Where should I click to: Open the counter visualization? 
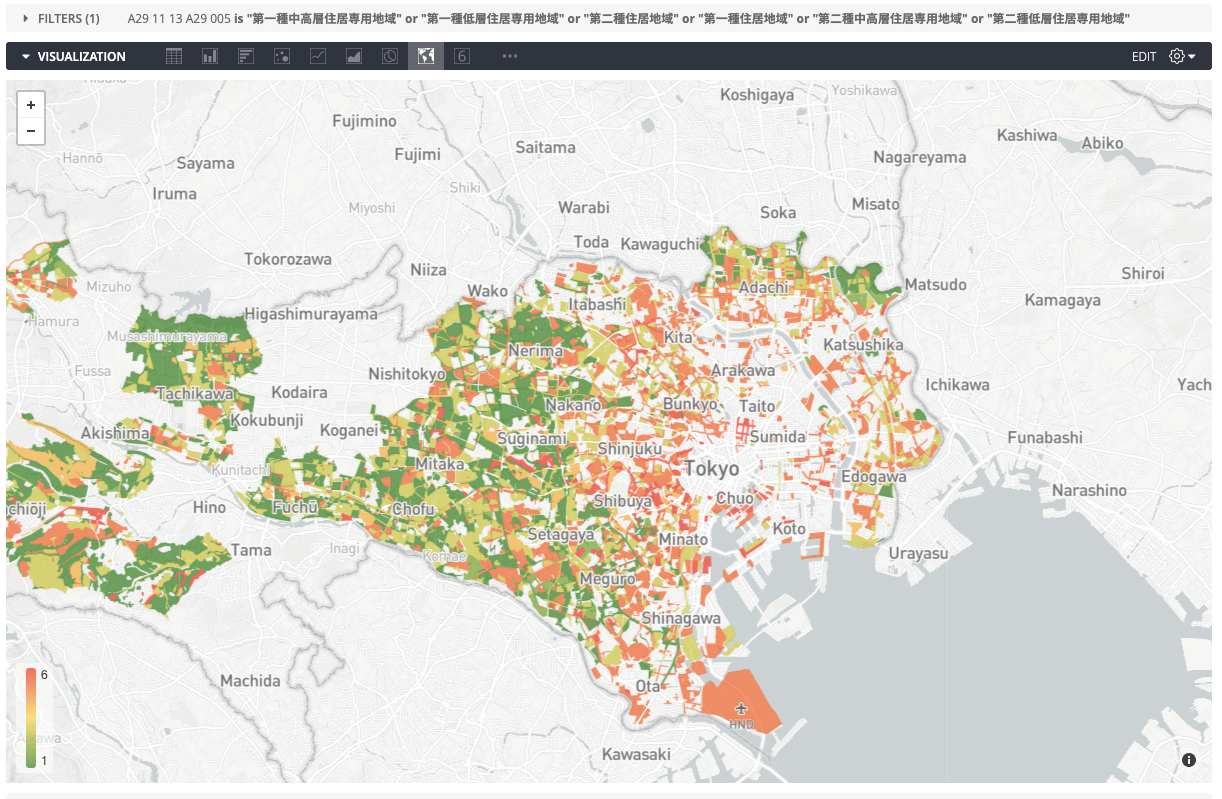461,56
